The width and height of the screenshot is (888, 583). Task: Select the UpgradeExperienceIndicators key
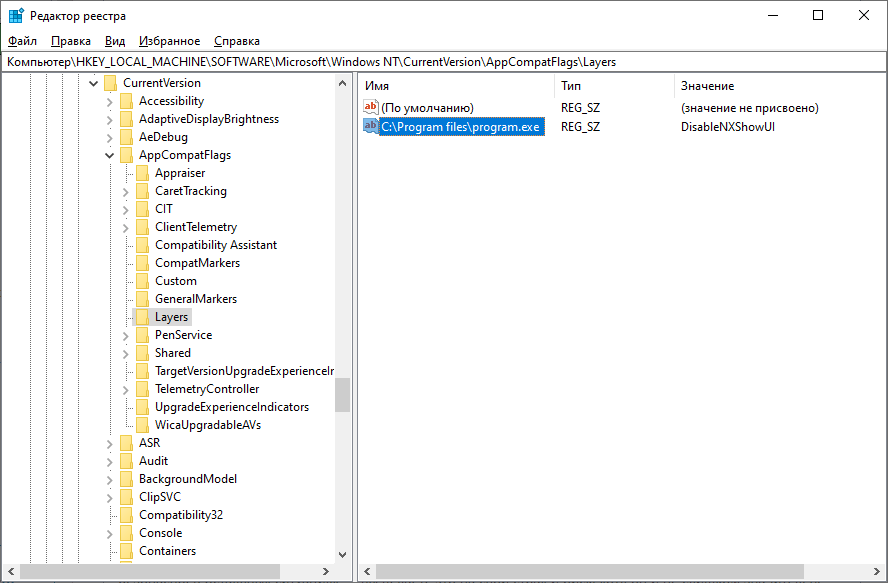(x=232, y=407)
